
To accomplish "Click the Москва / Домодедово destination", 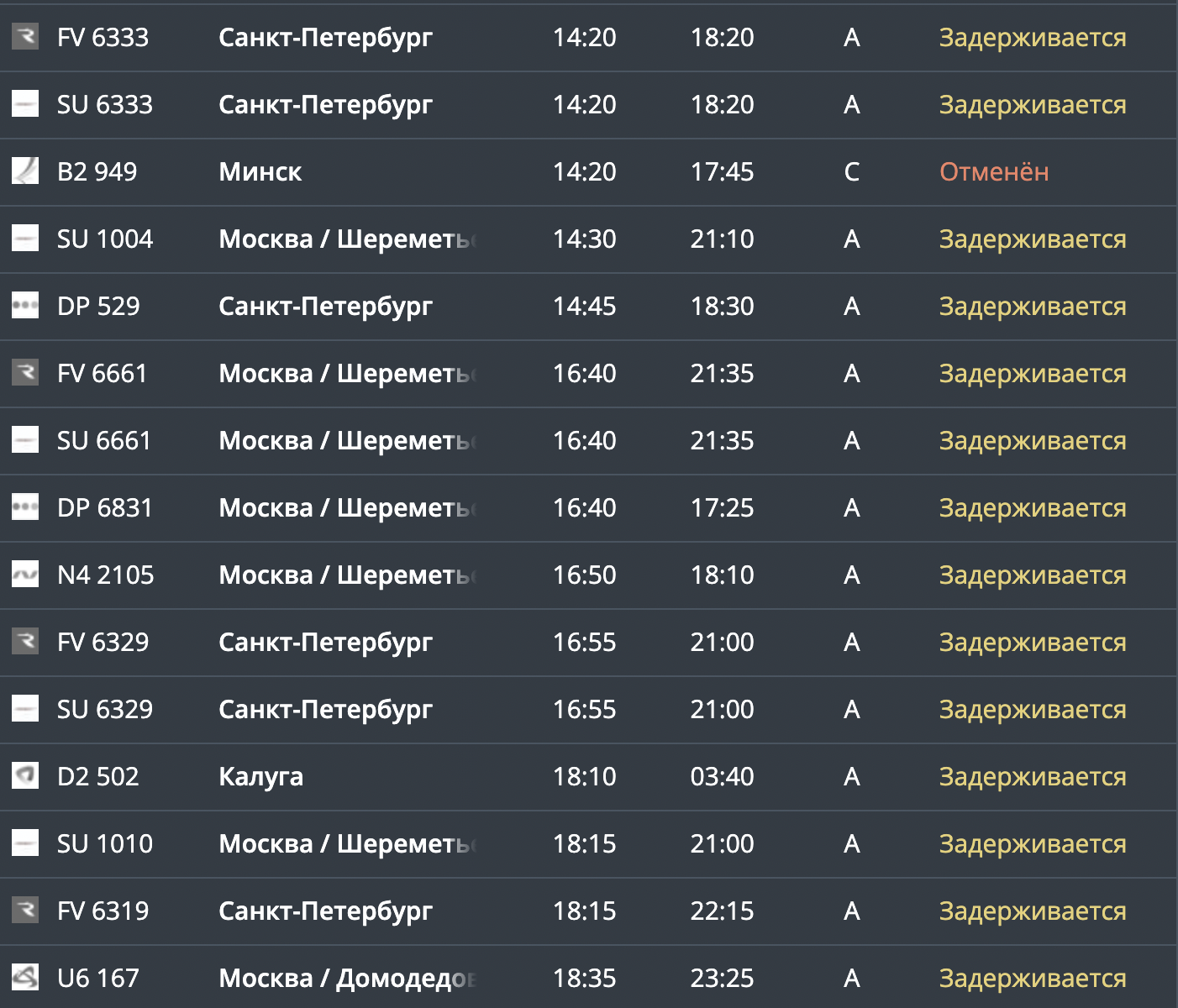I will point(348,979).
